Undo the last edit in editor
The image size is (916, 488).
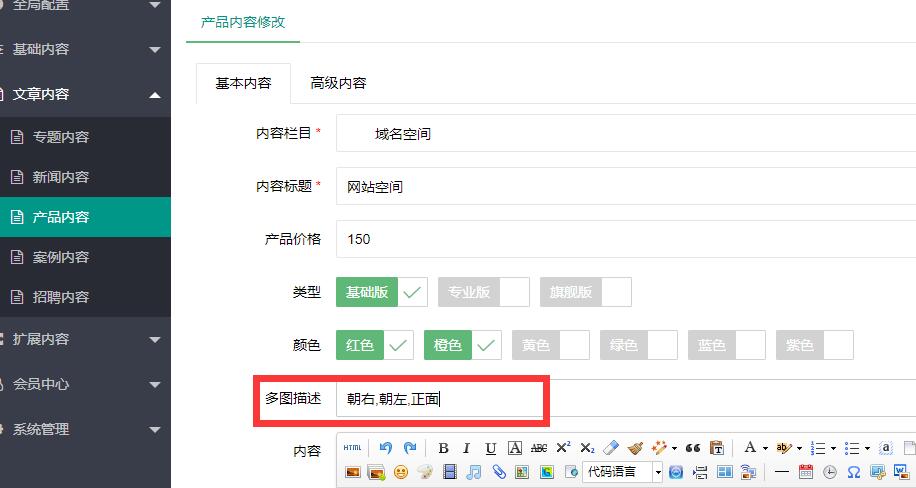386,448
